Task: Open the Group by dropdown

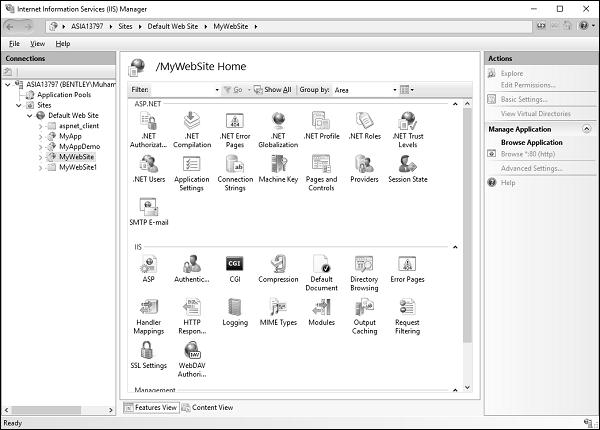Action: pyautogui.click(x=364, y=90)
